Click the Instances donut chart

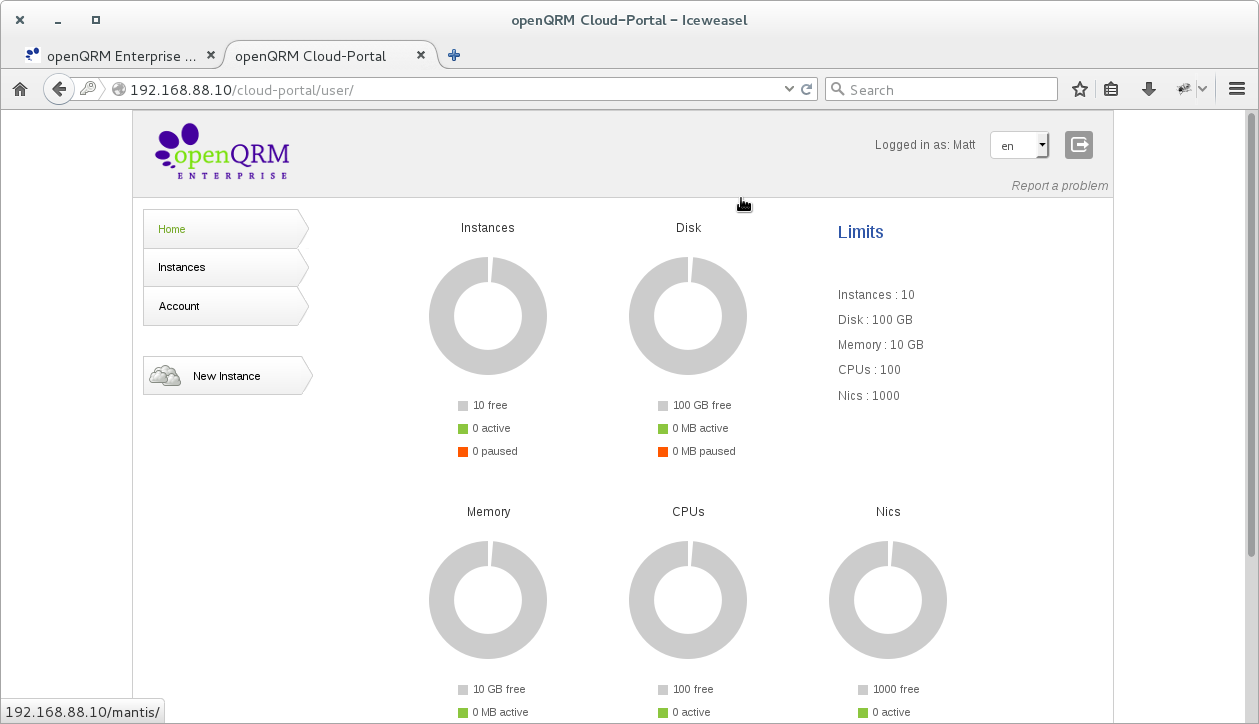(488, 316)
